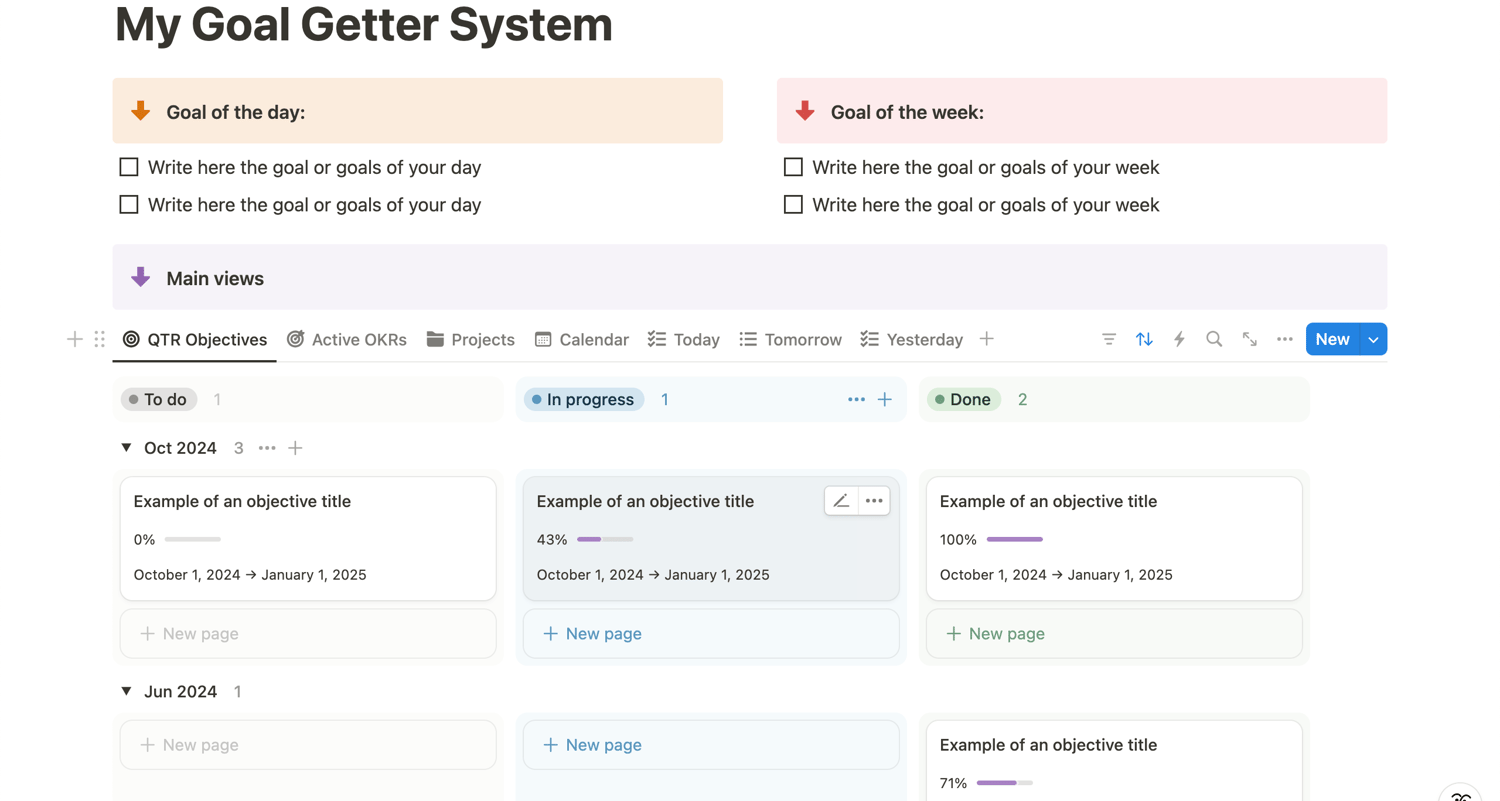
Task: Click the Goal of the day heading
Action: (x=236, y=112)
